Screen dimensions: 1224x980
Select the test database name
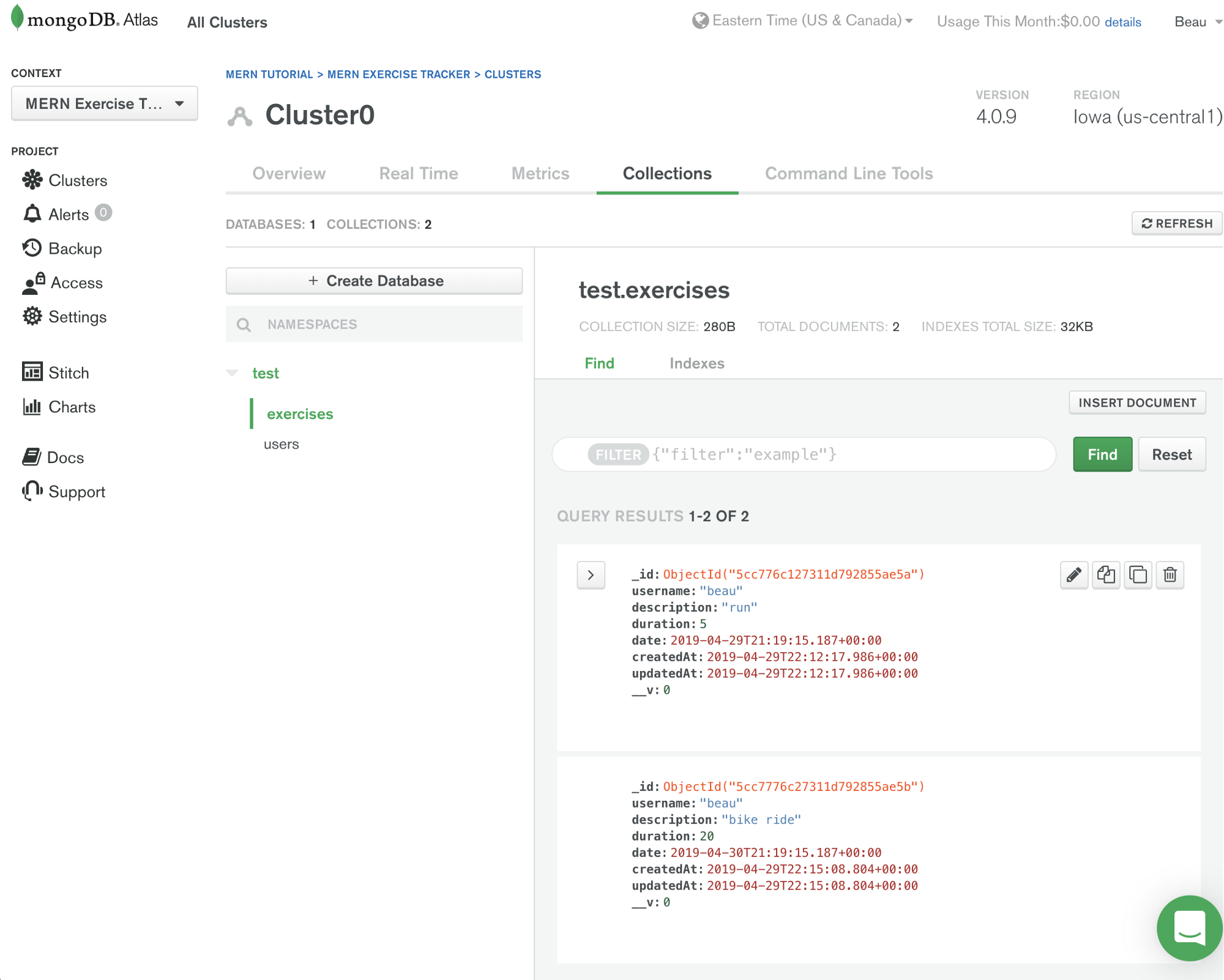tap(266, 373)
